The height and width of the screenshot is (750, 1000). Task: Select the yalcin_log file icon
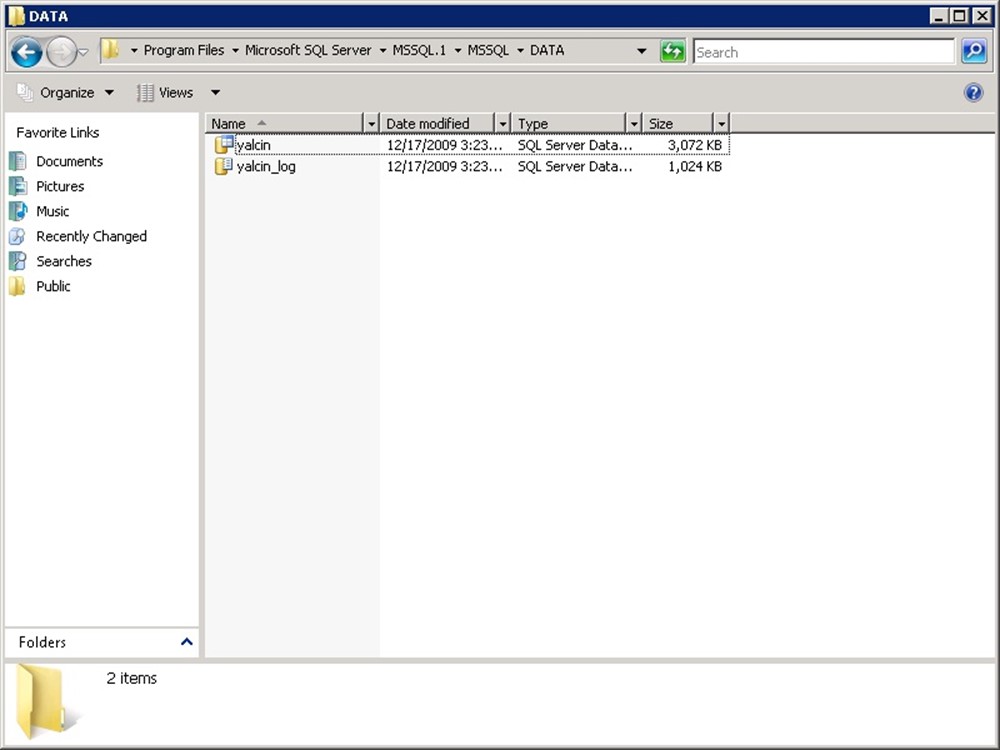pos(223,167)
